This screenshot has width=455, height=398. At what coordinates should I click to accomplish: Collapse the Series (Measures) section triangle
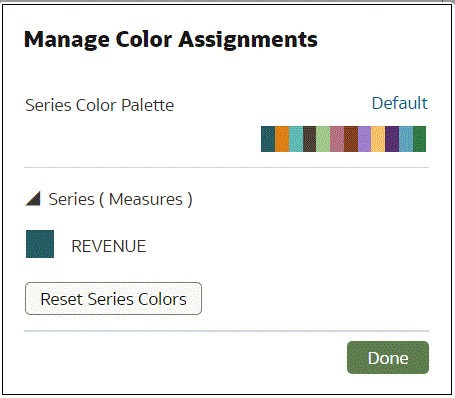tap(33, 199)
